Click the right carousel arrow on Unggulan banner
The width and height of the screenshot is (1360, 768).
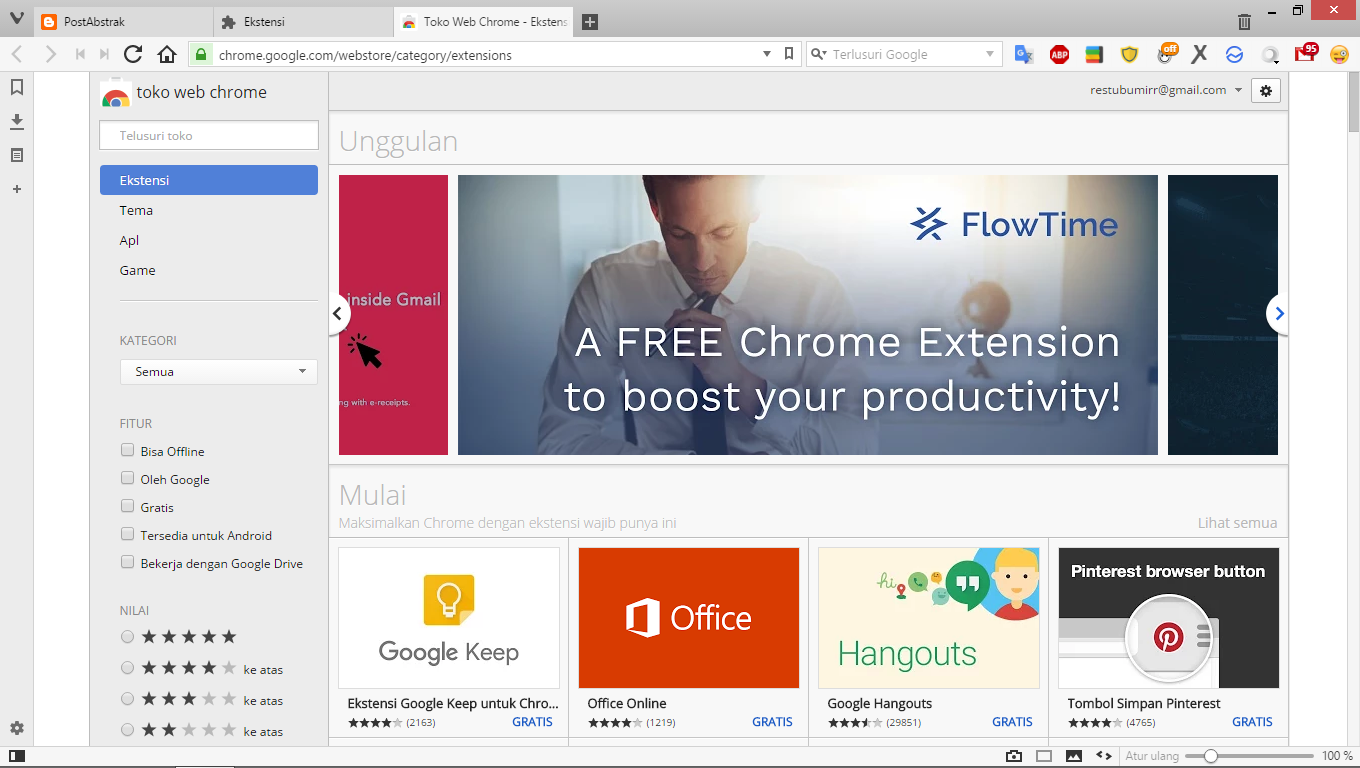1278,313
